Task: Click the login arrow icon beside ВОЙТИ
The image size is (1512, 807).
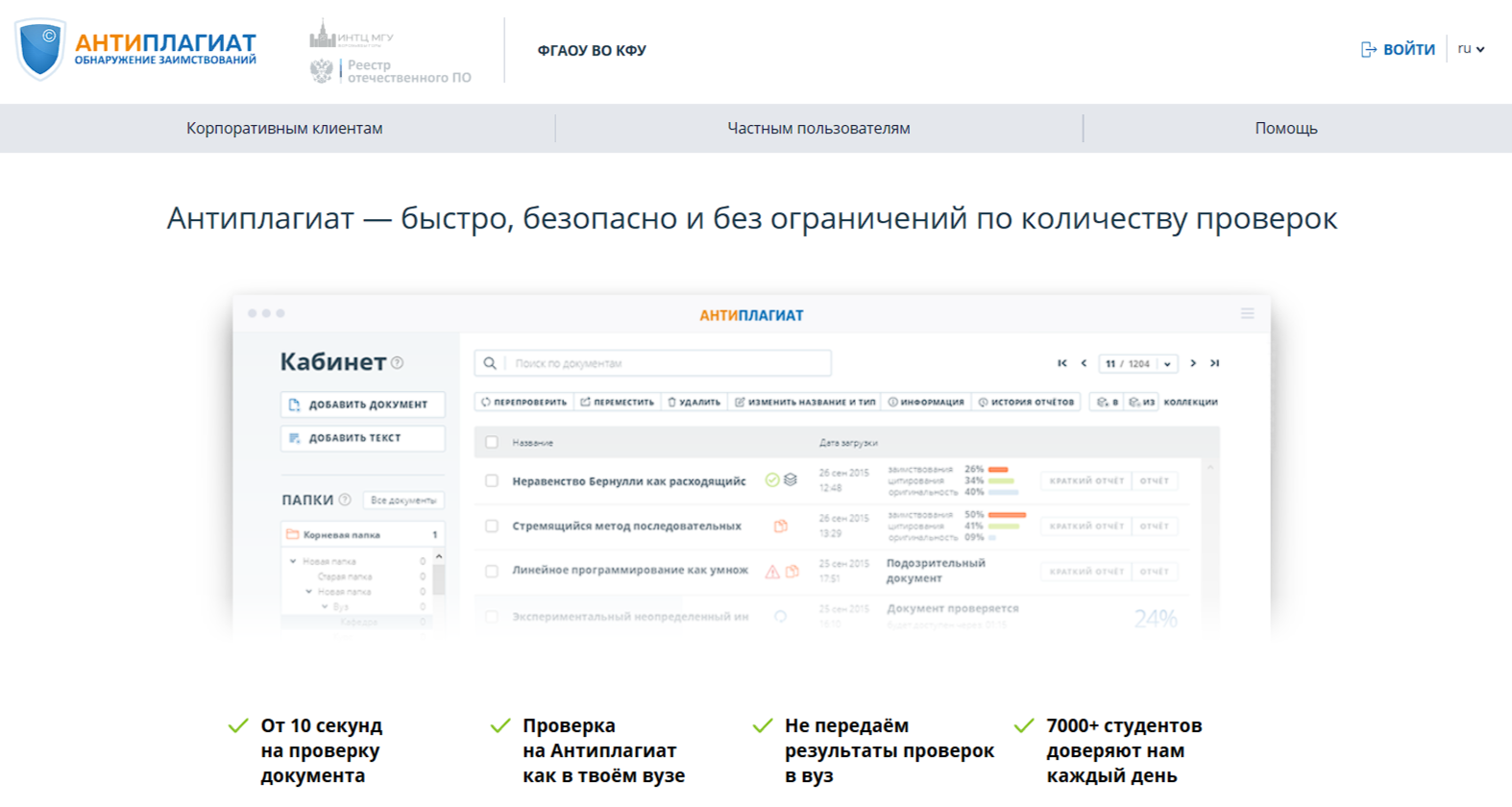Action: point(1369,50)
